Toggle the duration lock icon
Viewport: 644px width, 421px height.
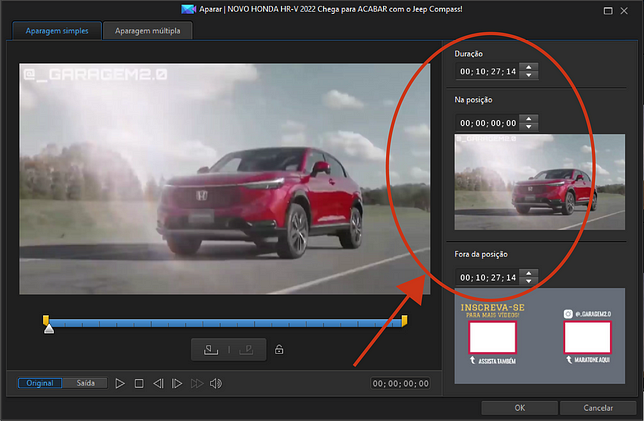(279, 350)
